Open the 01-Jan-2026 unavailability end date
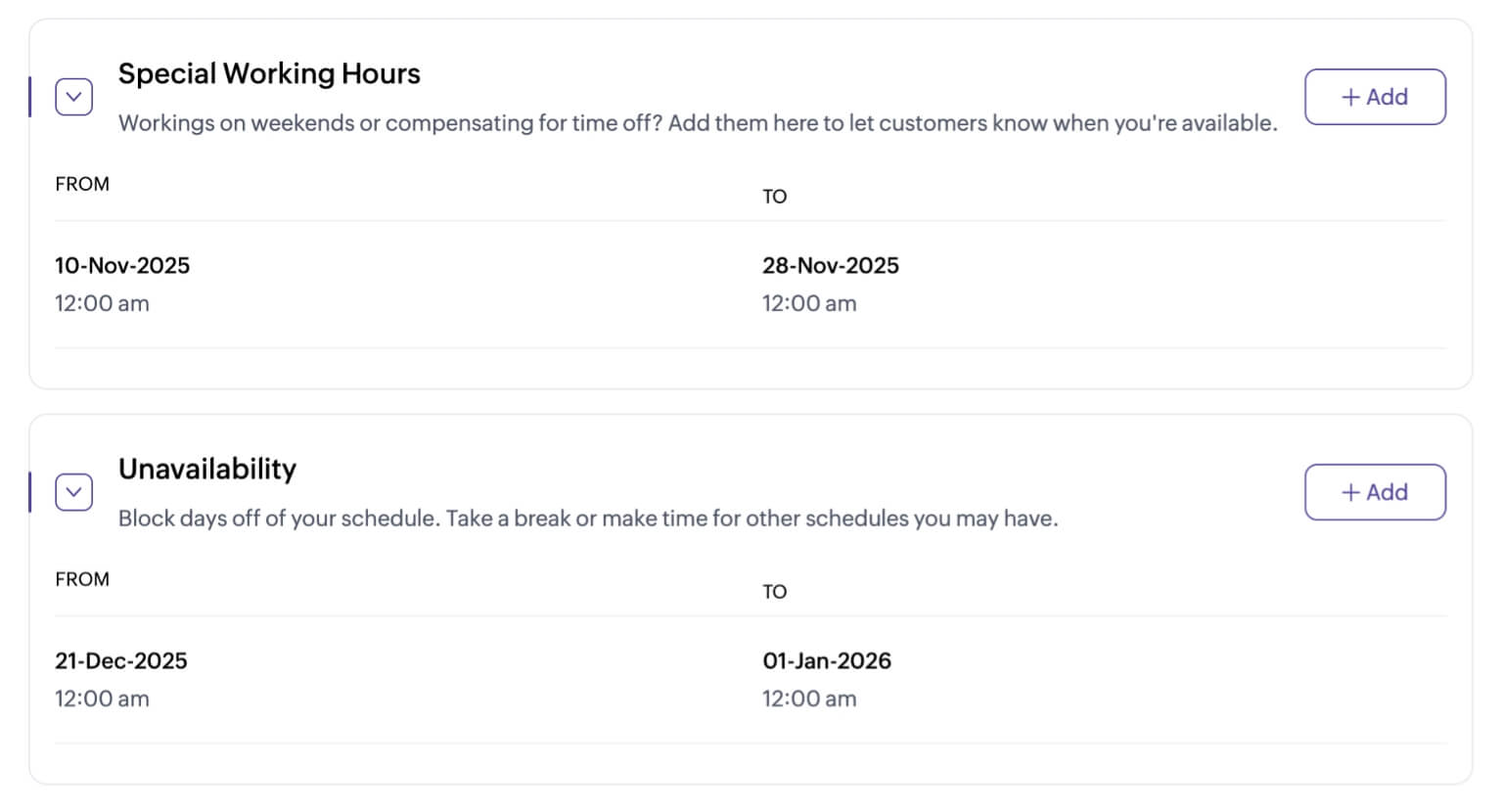Image resolution: width=1504 pixels, height=812 pixels. coord(827,661)
